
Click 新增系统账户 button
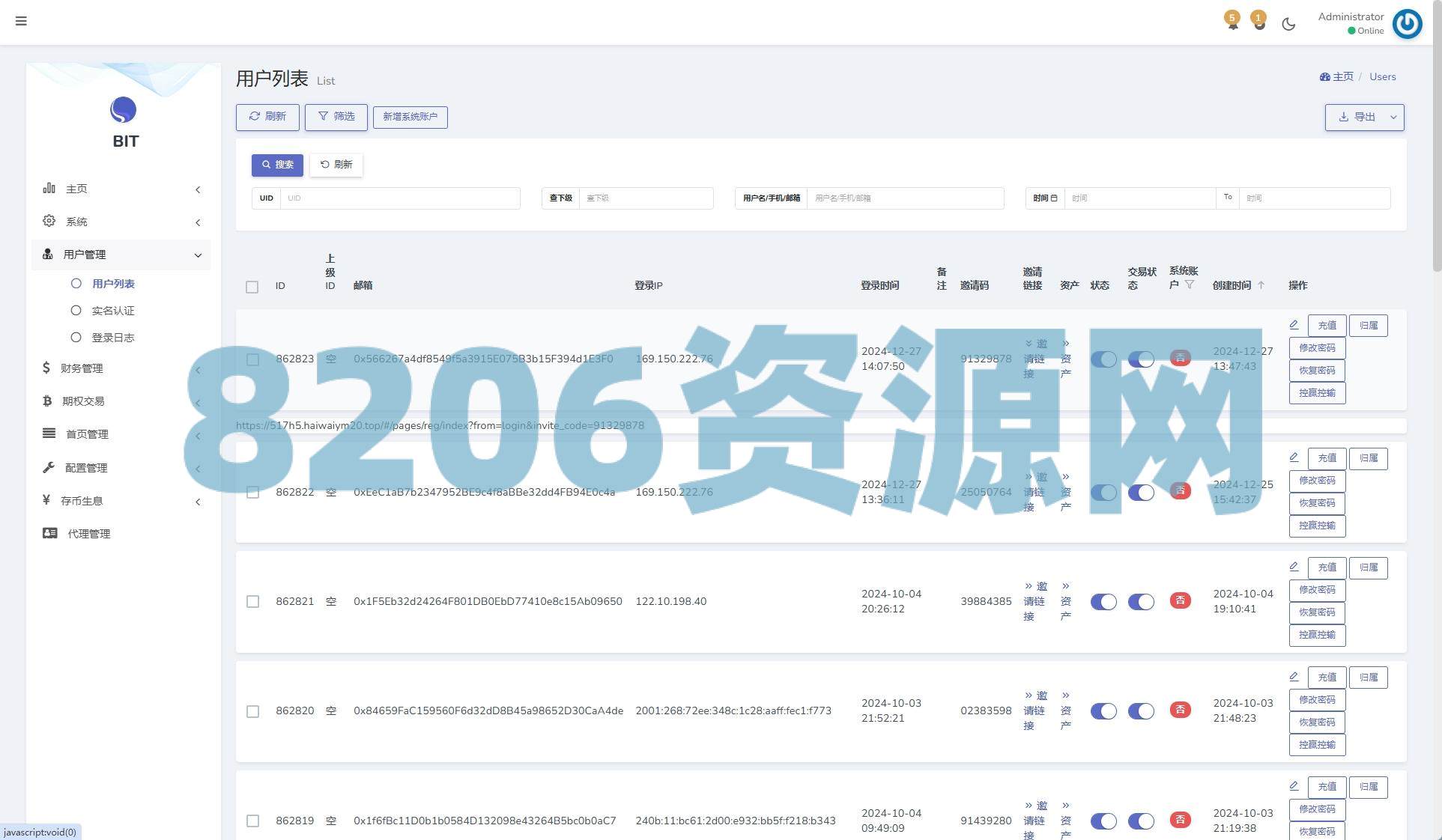[410, 117]
